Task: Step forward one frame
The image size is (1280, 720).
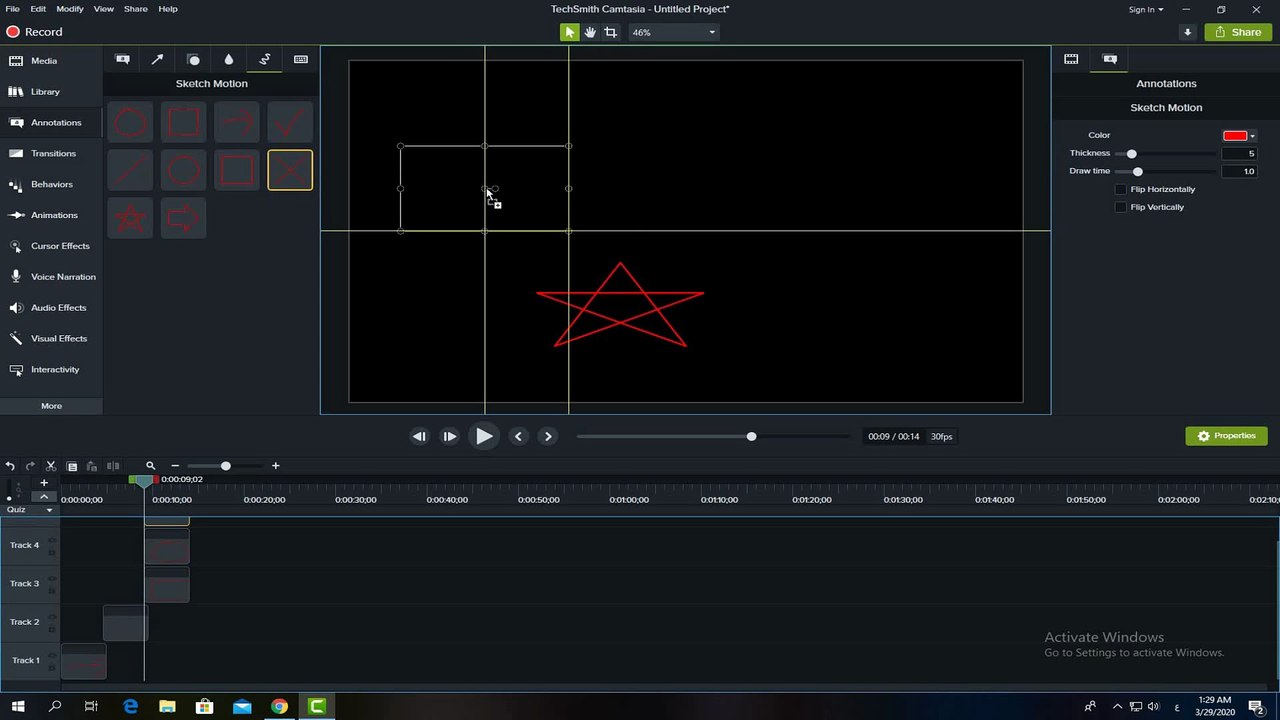Action: pyautogui.click(x=450, y=437)
